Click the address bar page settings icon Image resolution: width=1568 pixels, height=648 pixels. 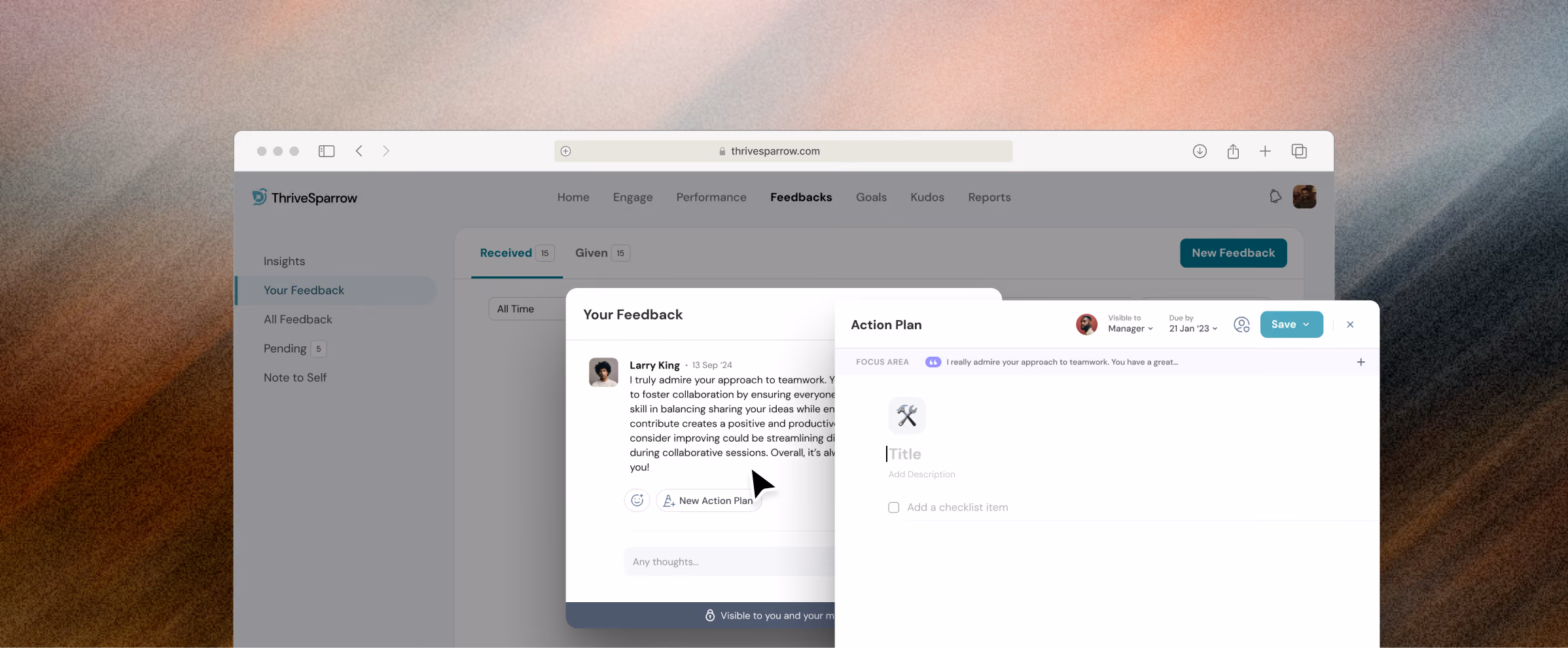click(x=566, y=151)
